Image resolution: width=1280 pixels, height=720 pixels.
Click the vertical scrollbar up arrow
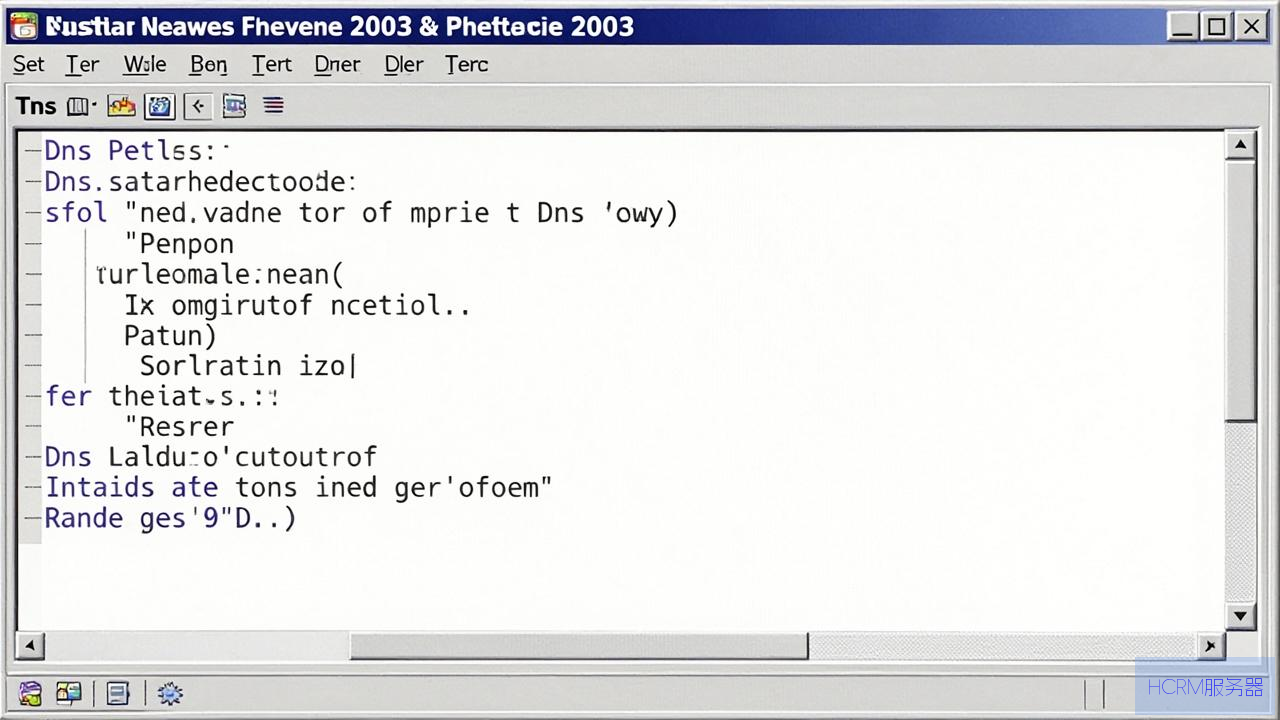tap(1240, 146)
